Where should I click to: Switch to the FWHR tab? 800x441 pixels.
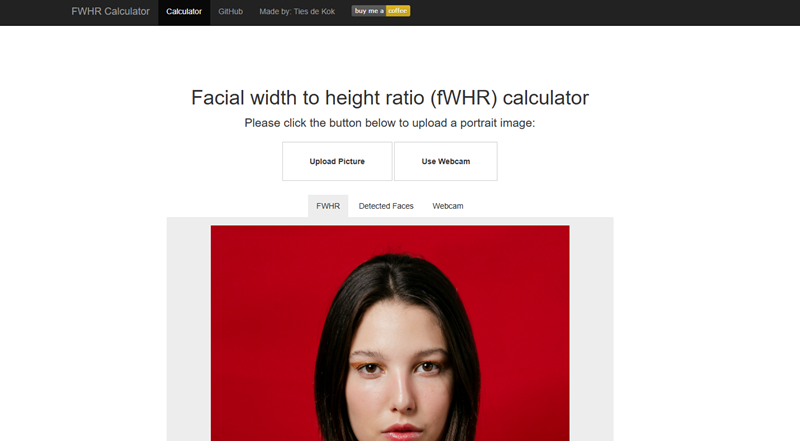328,206
